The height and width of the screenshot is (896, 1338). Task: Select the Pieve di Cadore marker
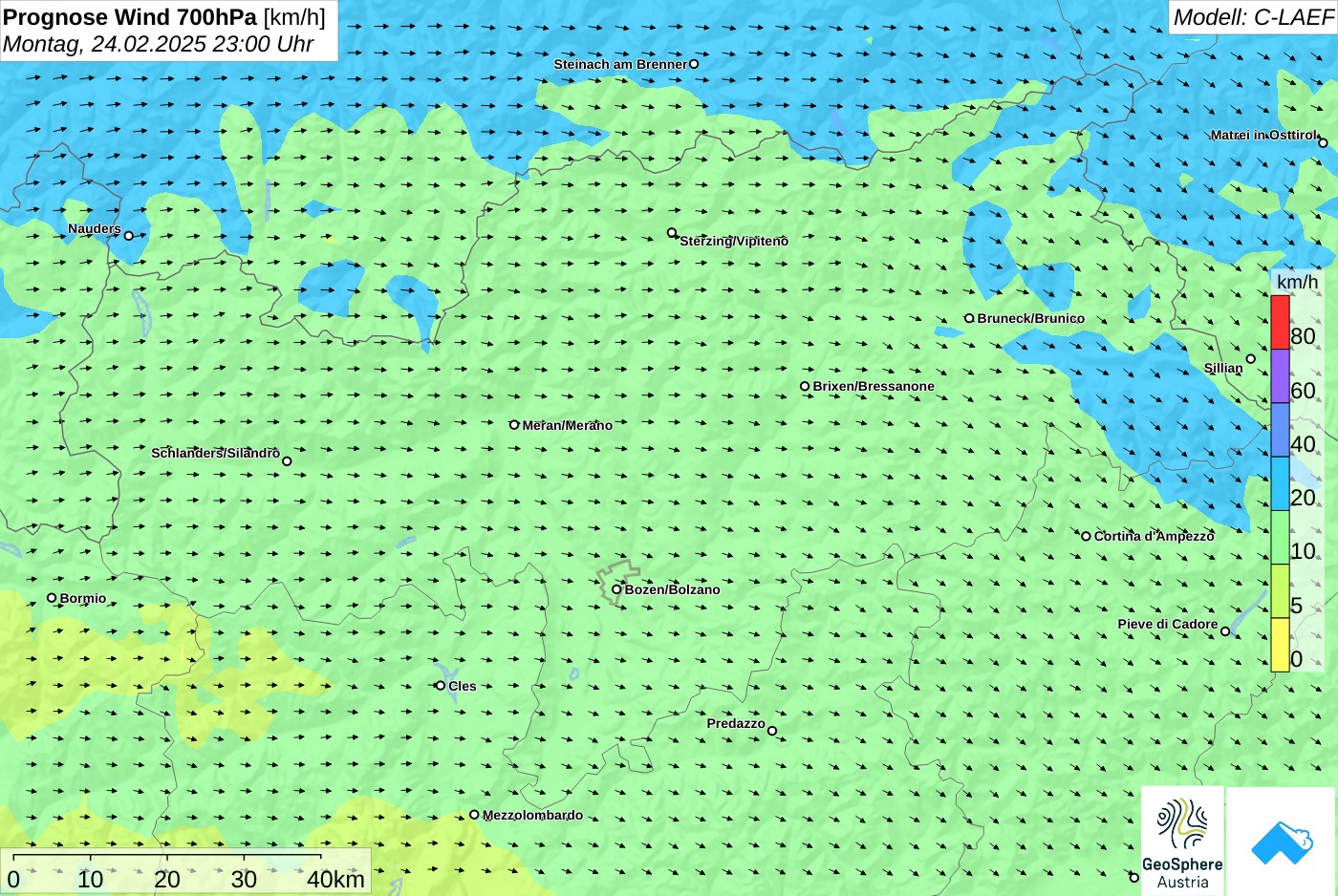point(1225,631)
